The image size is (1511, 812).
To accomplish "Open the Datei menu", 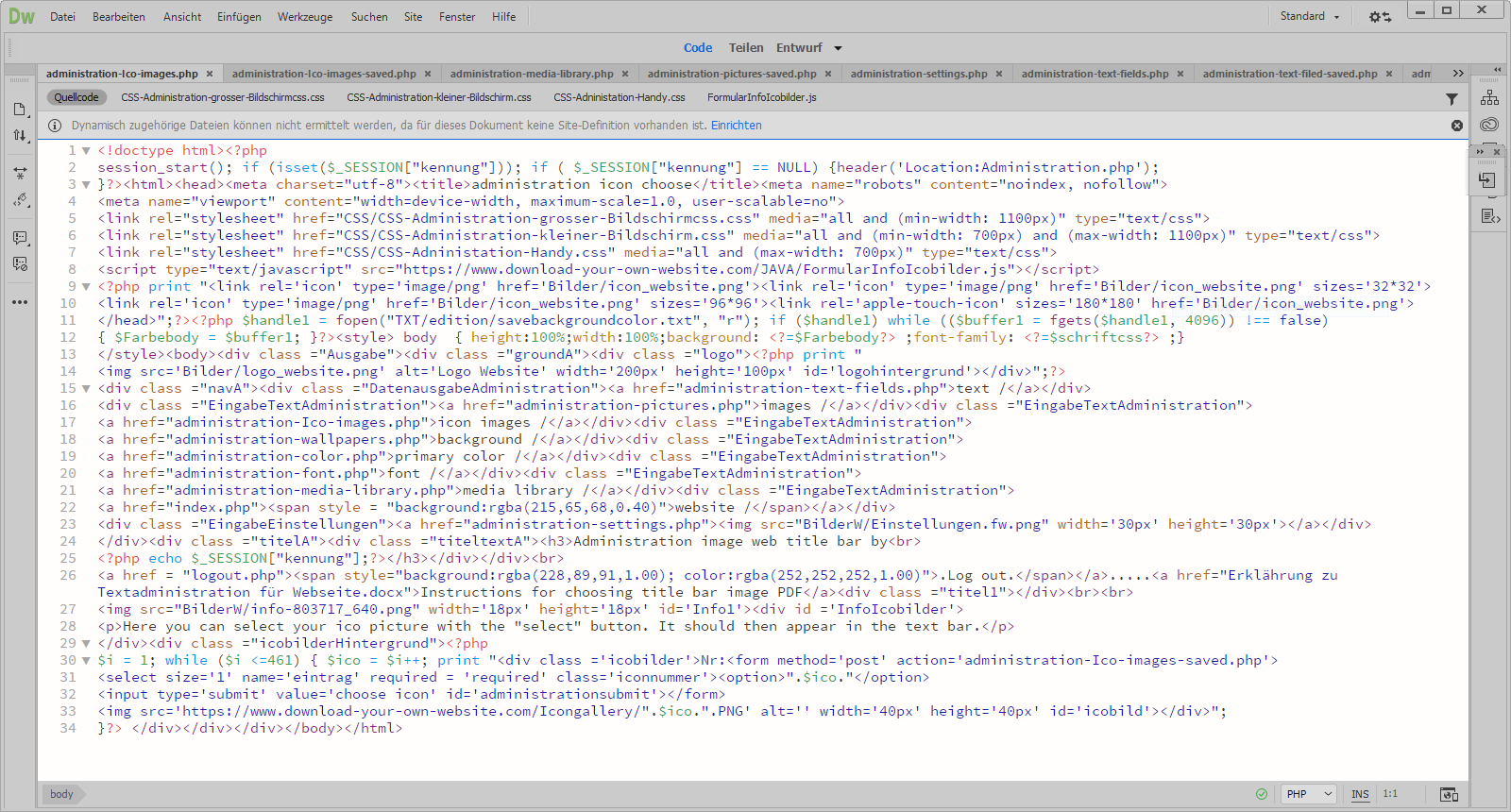I will [62, 17].
